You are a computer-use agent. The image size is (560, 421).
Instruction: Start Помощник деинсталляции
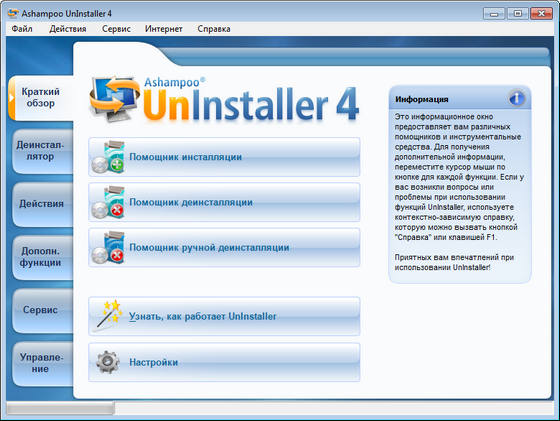tap(224, 202)
